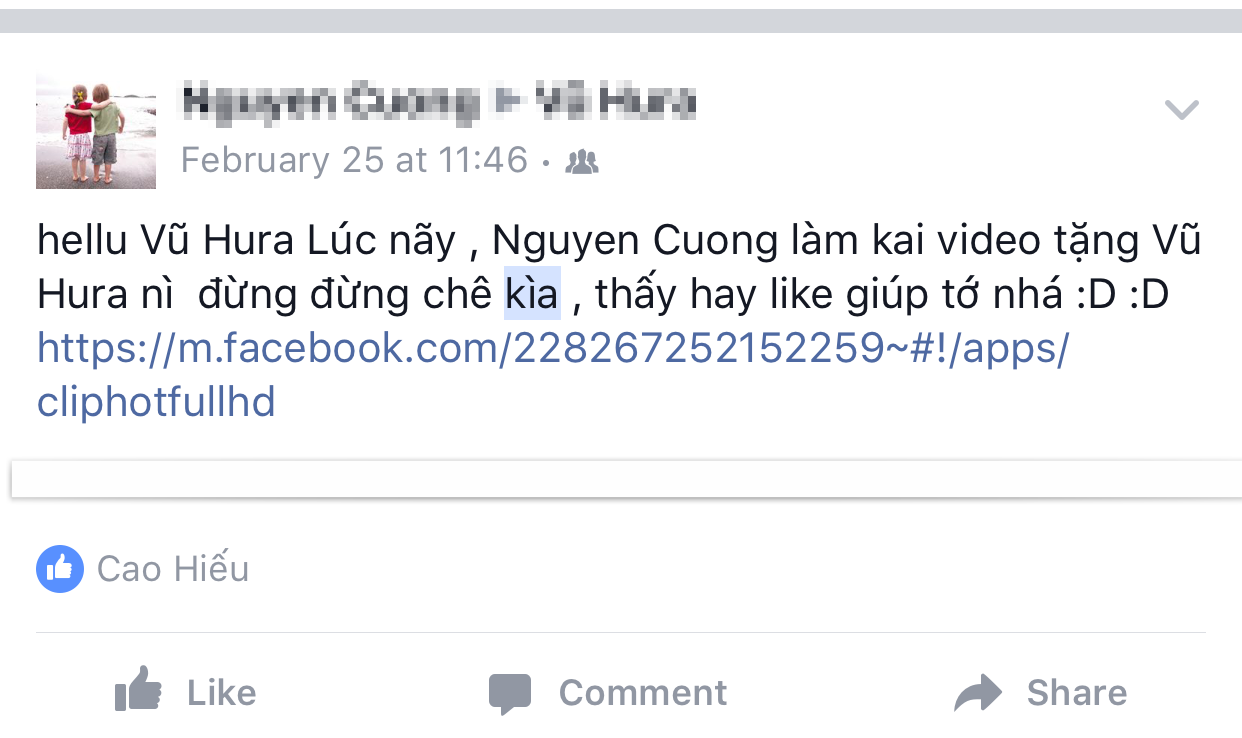Click the post text starting with hellu
The width and height of the screenshot is (1242, 738).
[x=619, y=268]
